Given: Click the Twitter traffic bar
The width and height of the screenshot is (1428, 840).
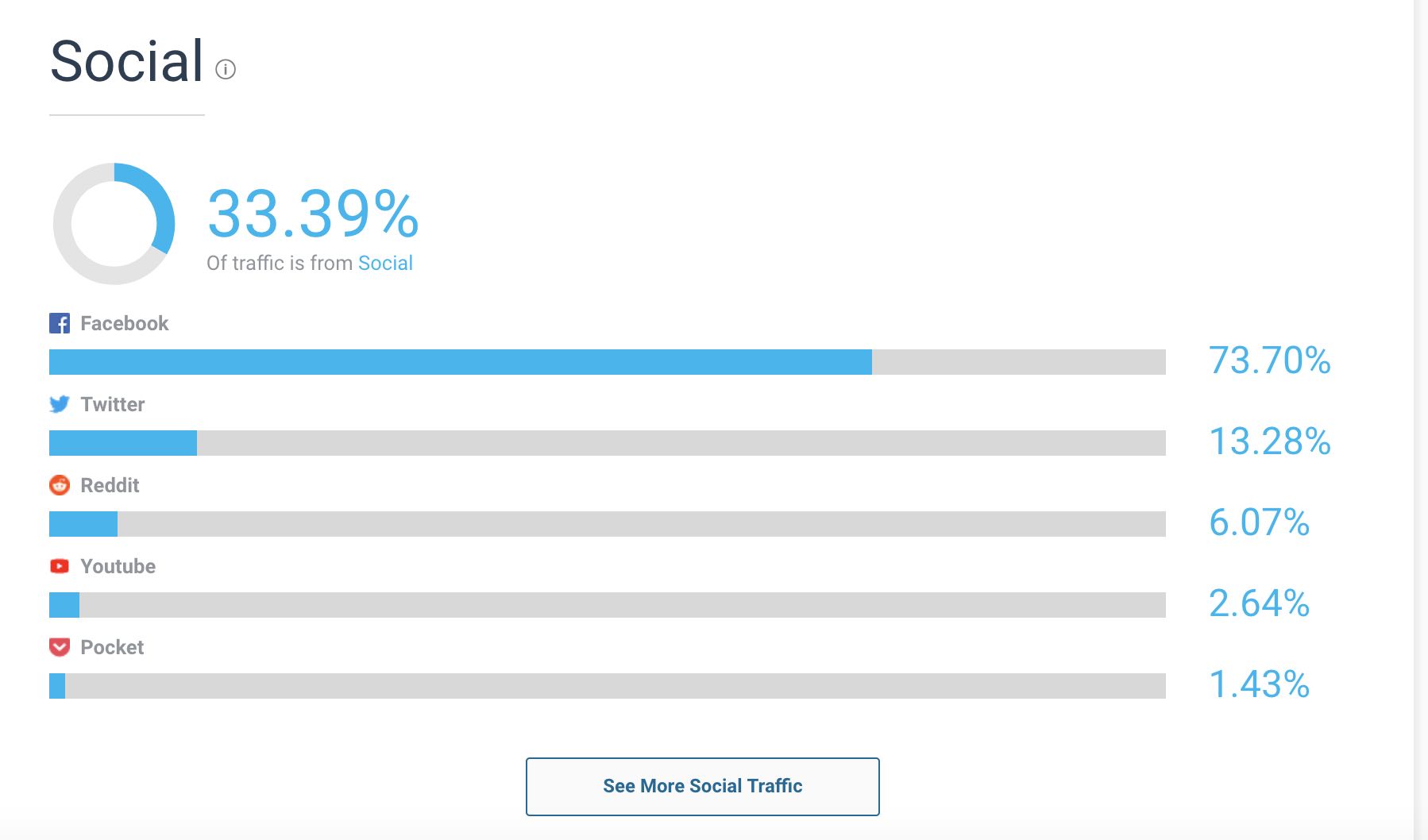Looking at the screenshot, I should point(607,443).
